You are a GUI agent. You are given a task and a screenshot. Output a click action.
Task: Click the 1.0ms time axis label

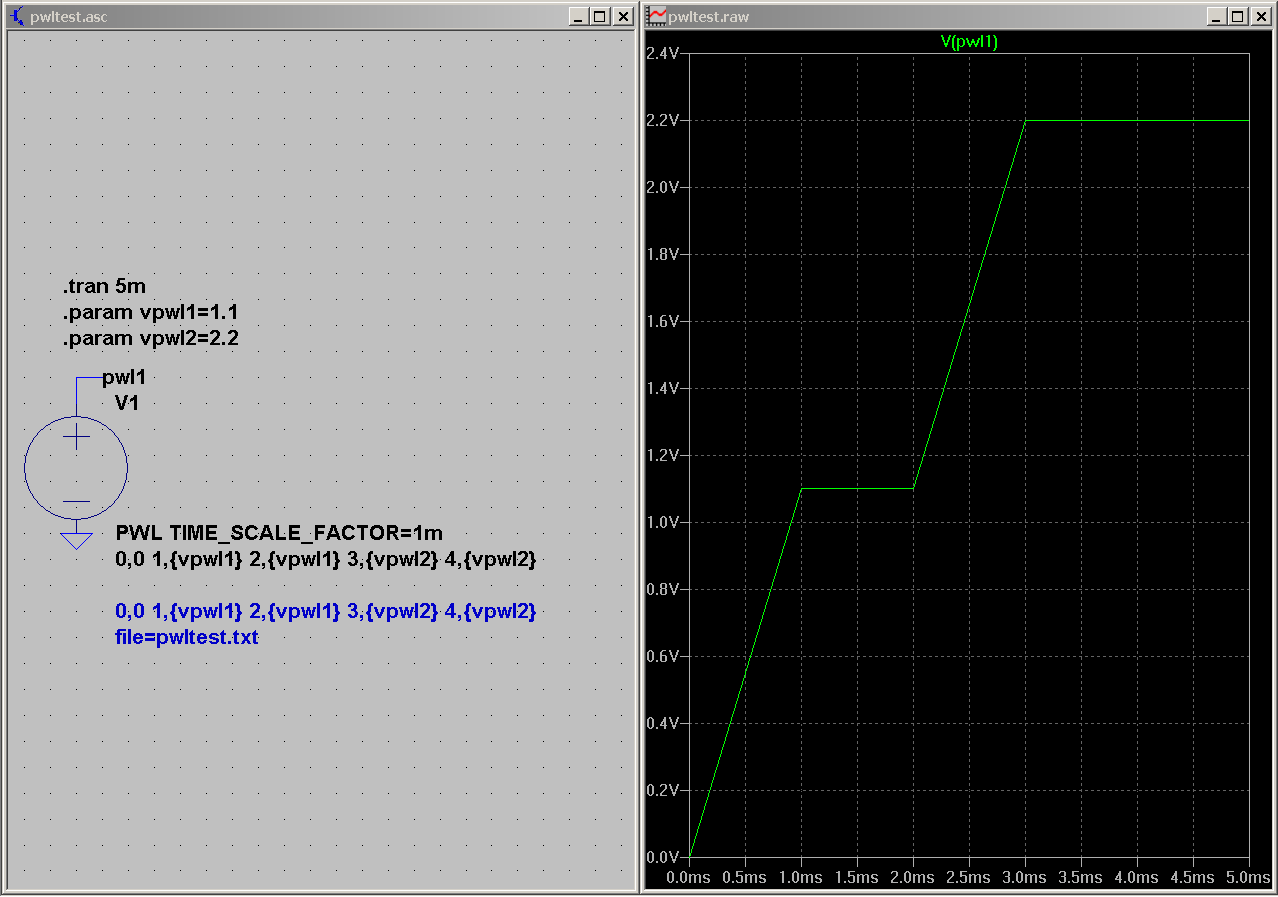[801, 877]
